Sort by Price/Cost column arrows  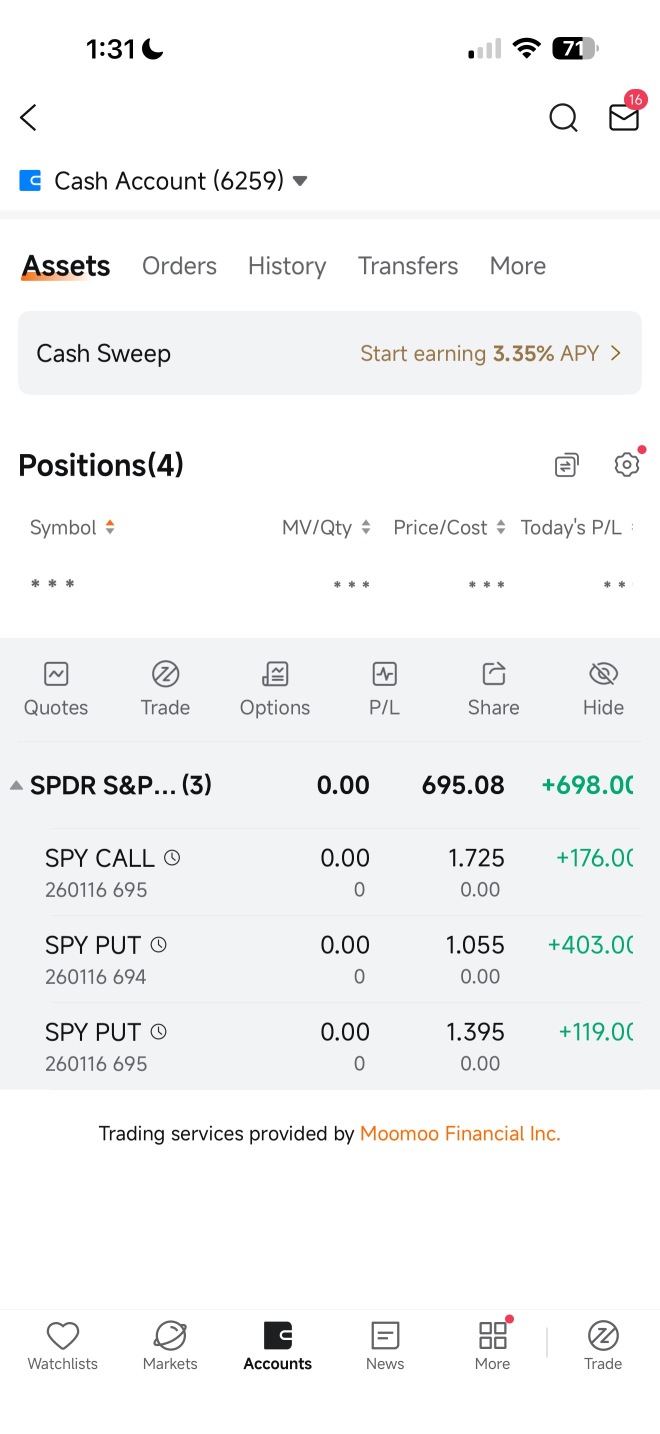[501, 527]
